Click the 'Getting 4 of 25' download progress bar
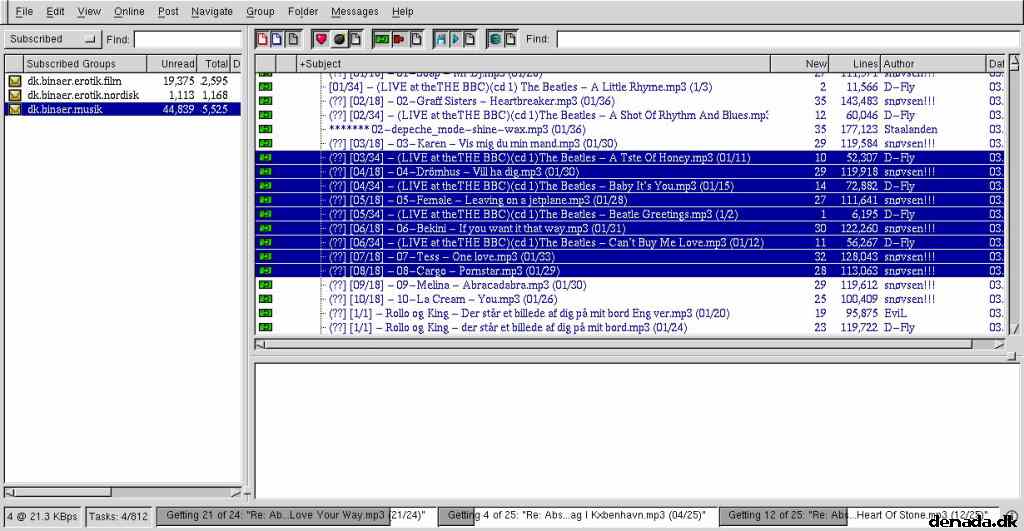This screenshot has height=531, width=1024. [578, 515]
